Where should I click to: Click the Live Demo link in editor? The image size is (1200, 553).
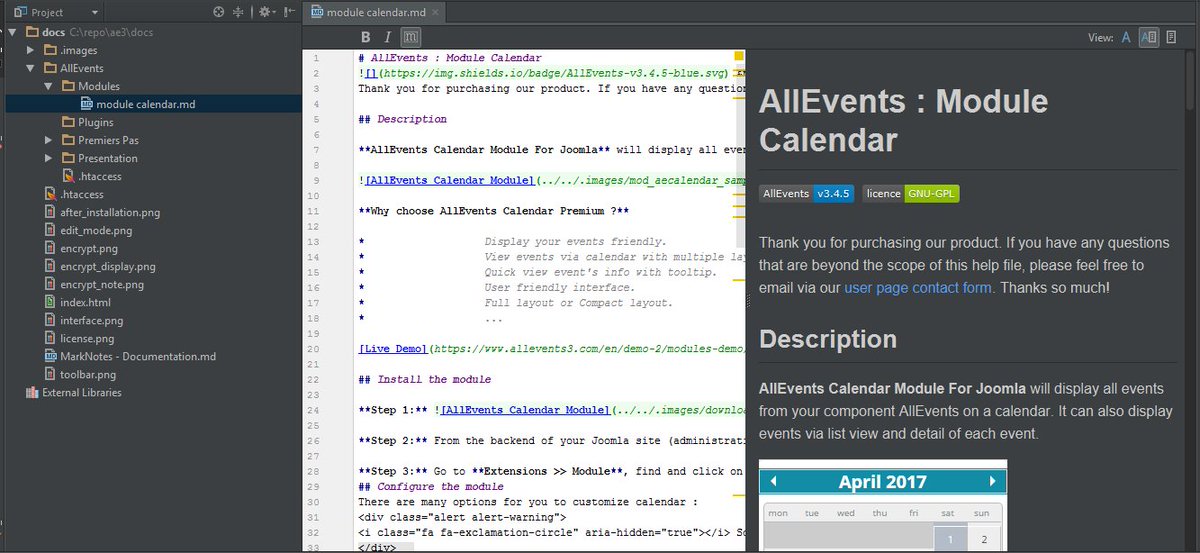tap(392, 349)
